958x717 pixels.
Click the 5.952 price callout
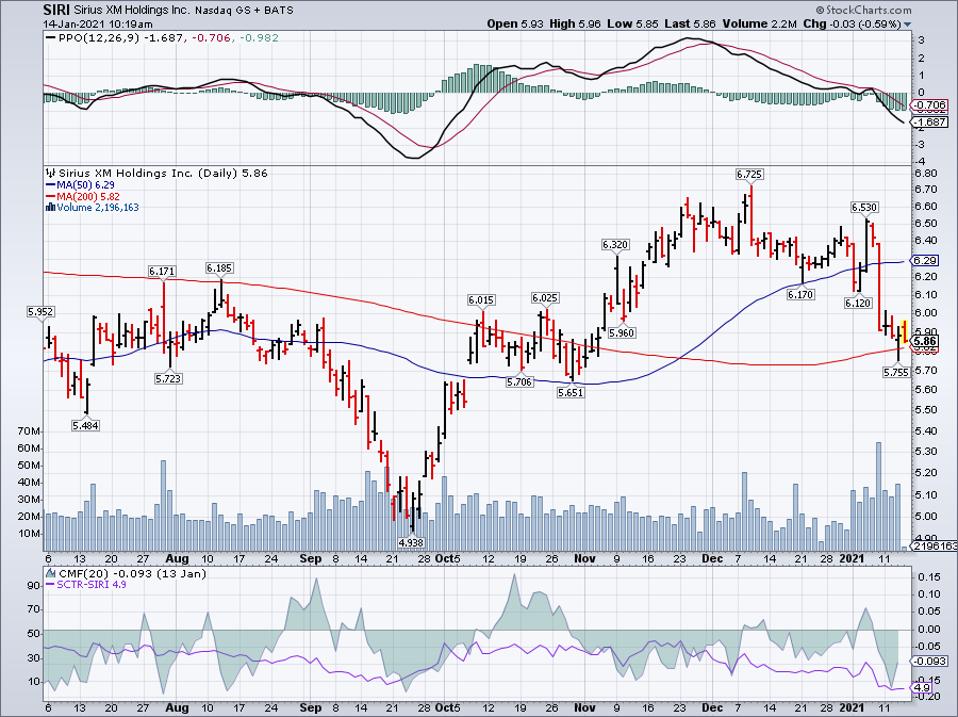pos(41,312)
